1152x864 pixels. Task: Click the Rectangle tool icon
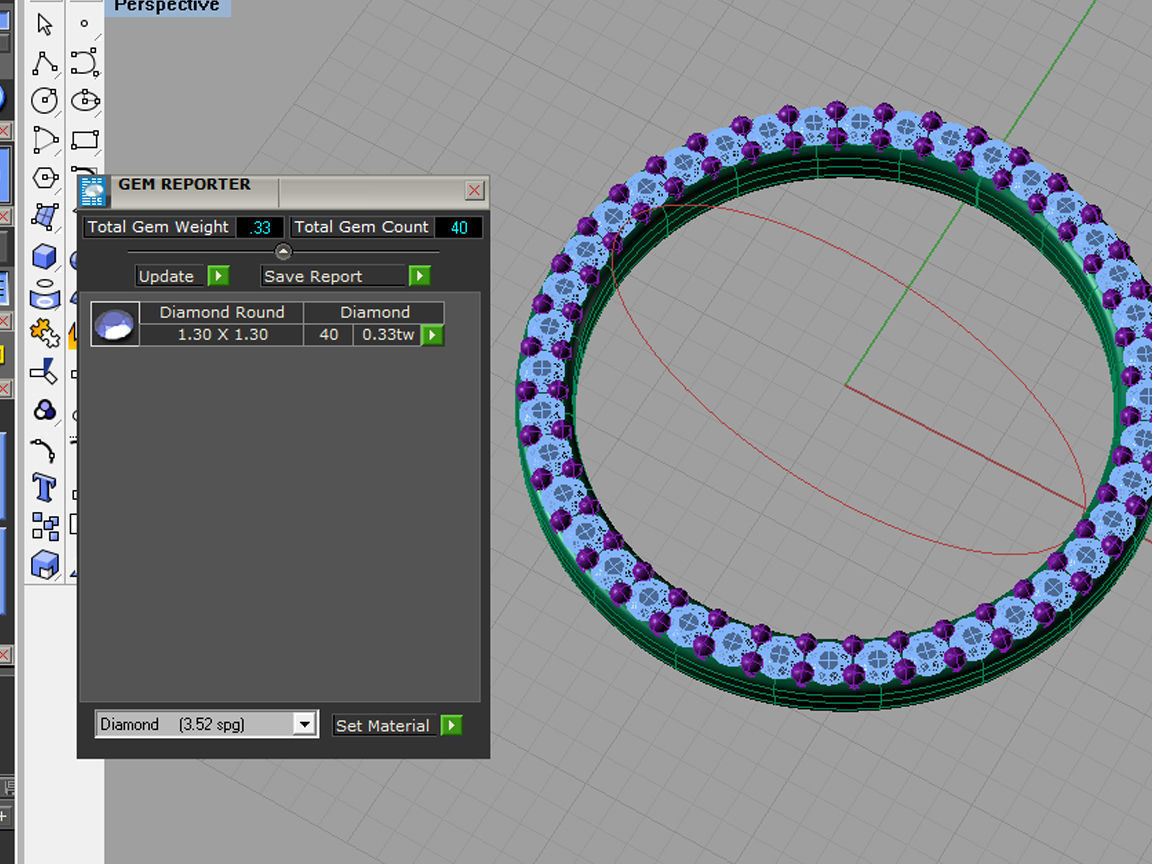pyautogui.click(x=85, y=139)
